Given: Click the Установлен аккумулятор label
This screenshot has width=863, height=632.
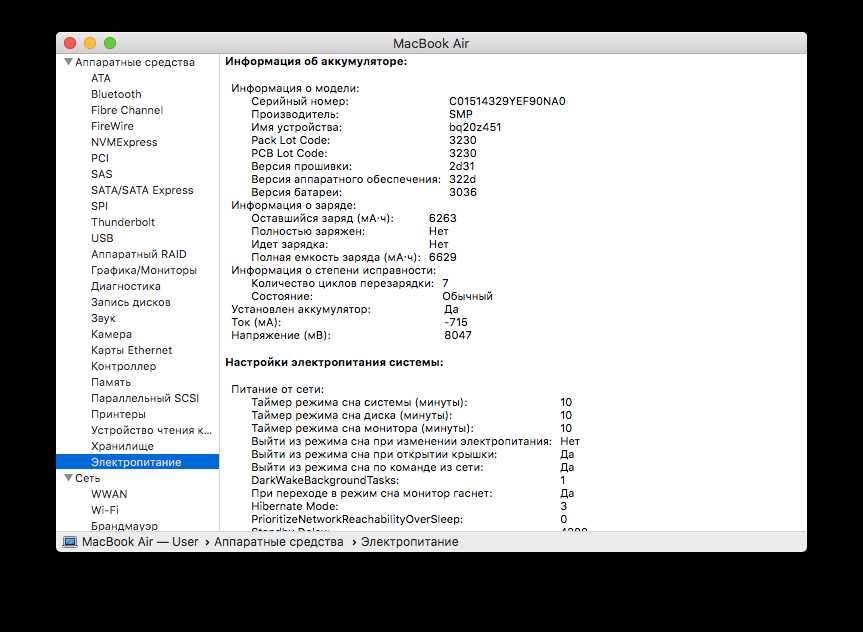Looking at the screenshot, I should (x=301, y=309).
